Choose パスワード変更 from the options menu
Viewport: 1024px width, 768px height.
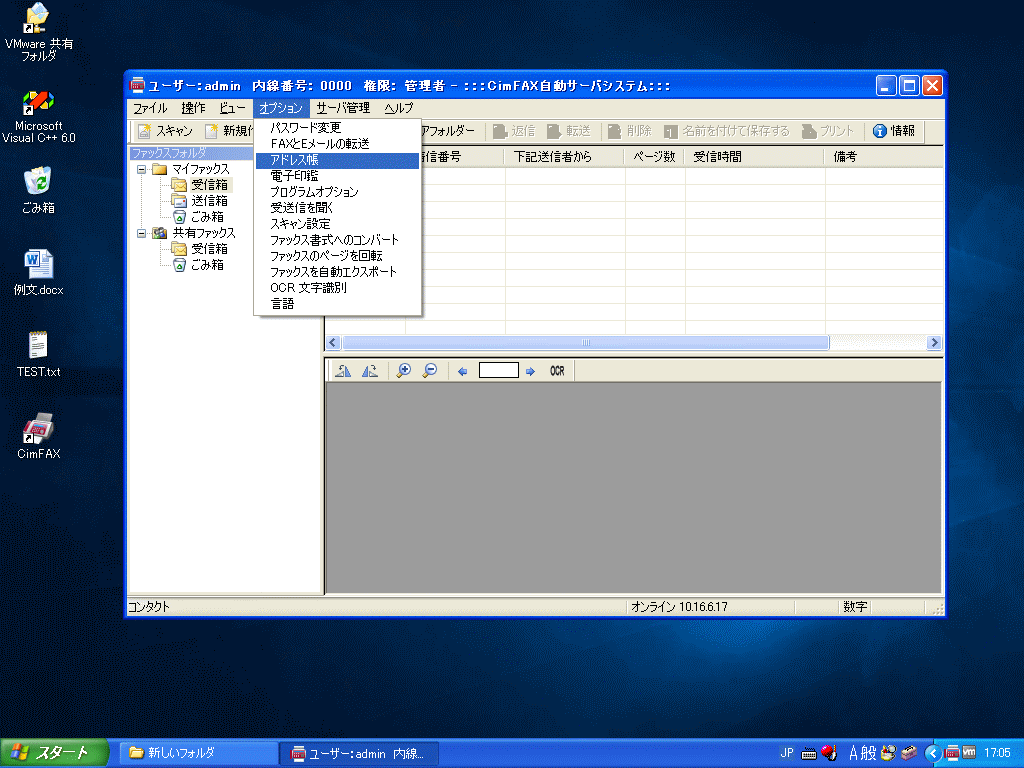coord(337,128)
